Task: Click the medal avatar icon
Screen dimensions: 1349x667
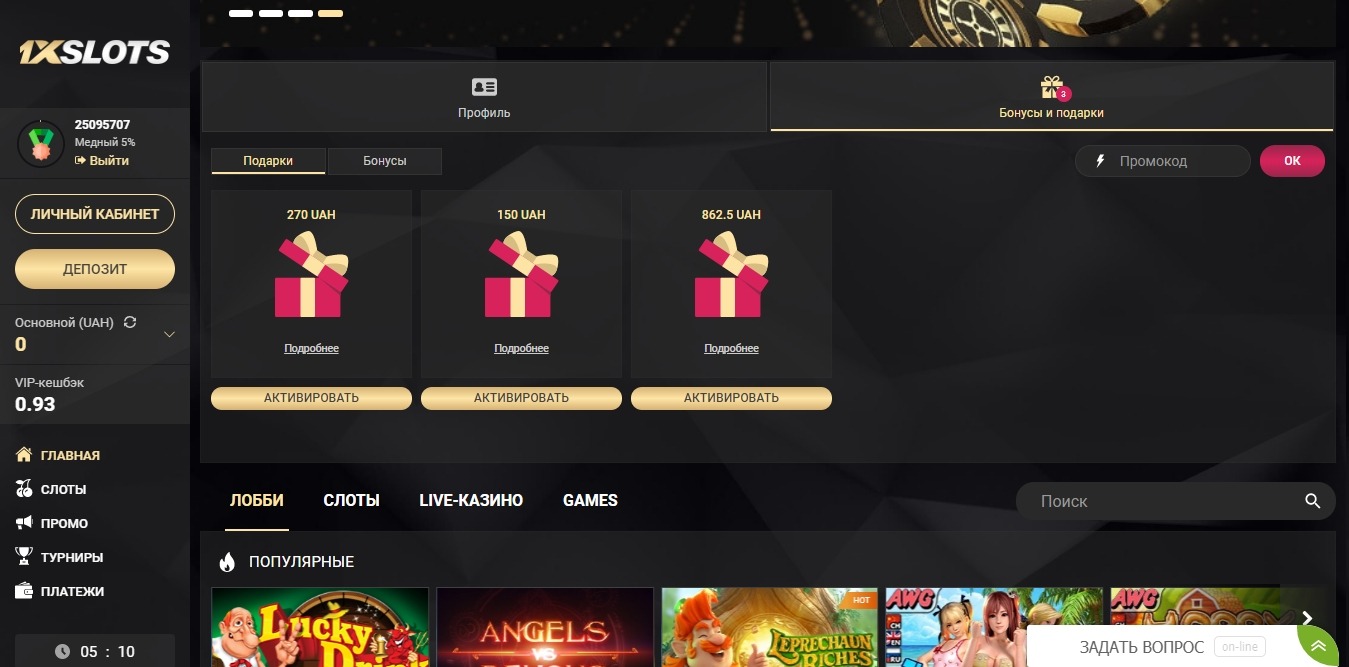Action: [x=41, y=143]
